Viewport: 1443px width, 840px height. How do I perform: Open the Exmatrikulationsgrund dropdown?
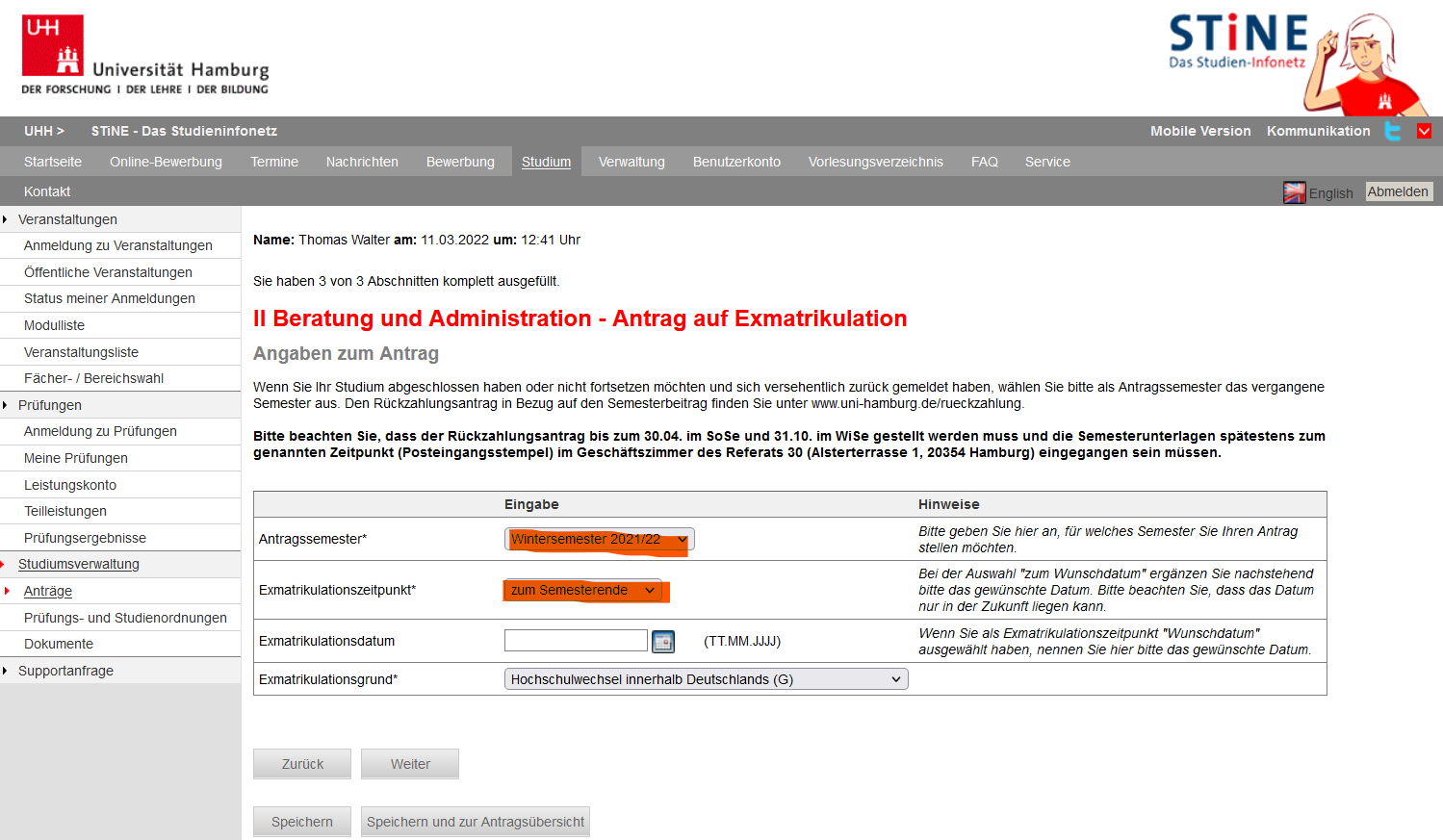[706, 678]
